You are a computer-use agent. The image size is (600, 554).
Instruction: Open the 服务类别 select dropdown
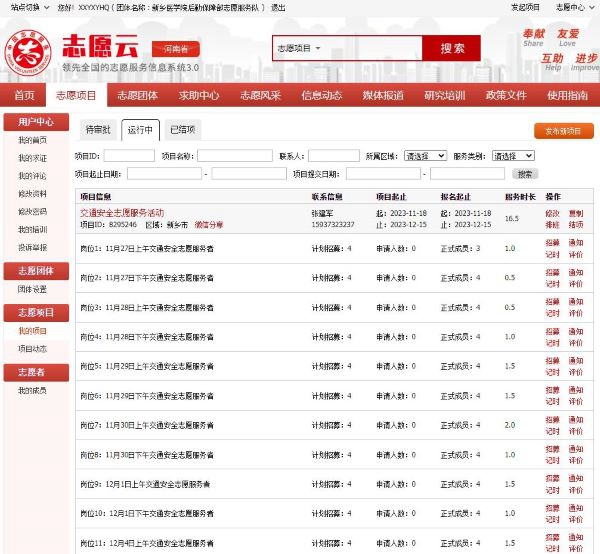click(511, 157)
